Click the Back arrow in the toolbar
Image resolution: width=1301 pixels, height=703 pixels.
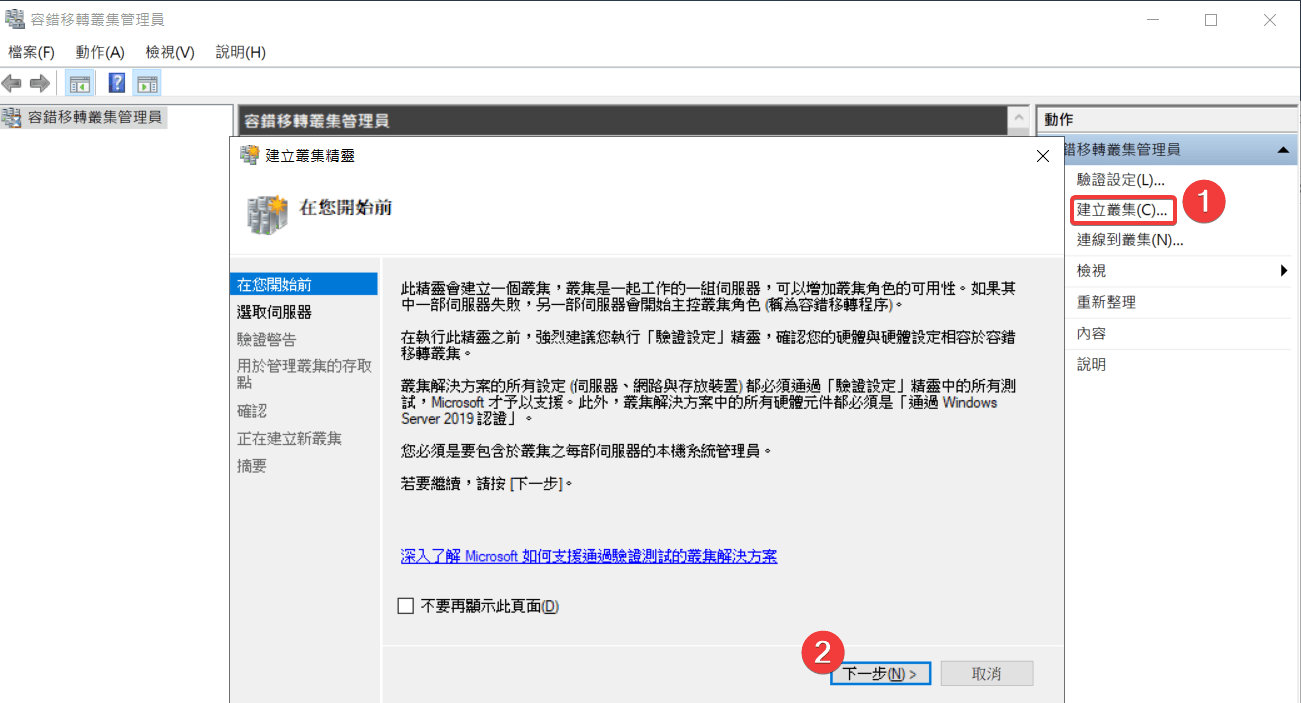coord(12,83)
